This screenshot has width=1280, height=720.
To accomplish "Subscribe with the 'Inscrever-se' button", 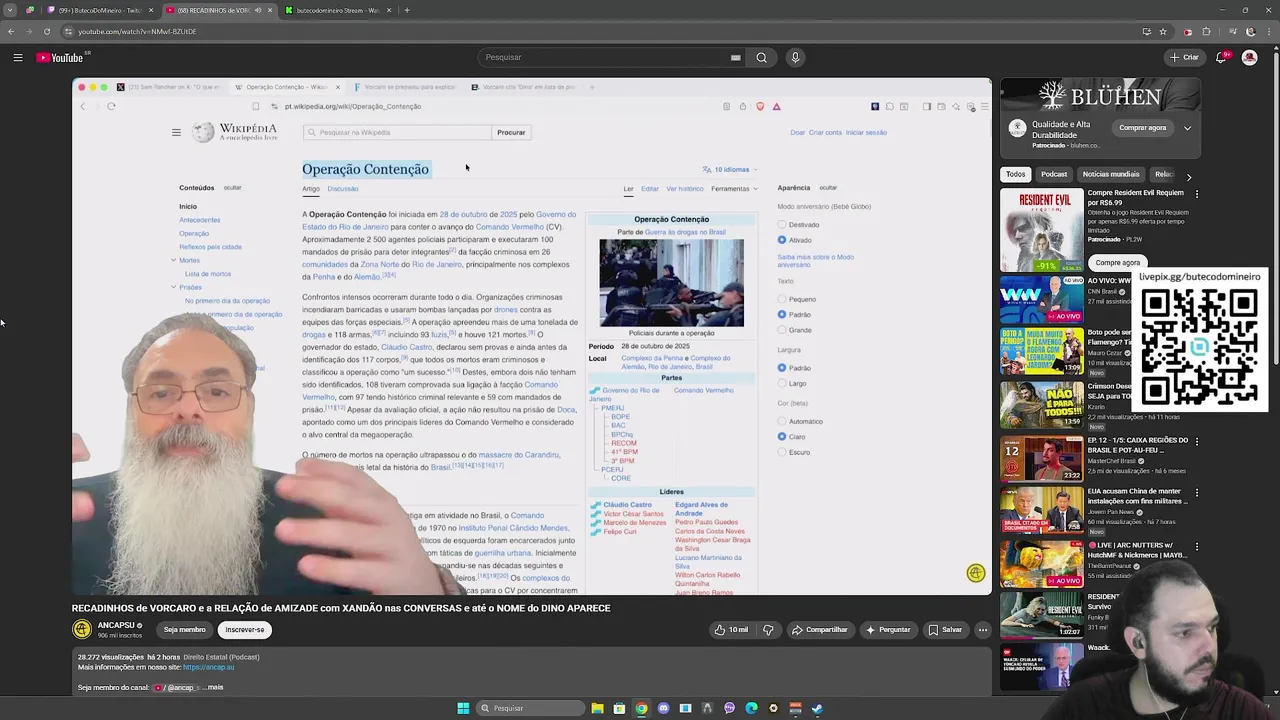I will pos(245,630).
